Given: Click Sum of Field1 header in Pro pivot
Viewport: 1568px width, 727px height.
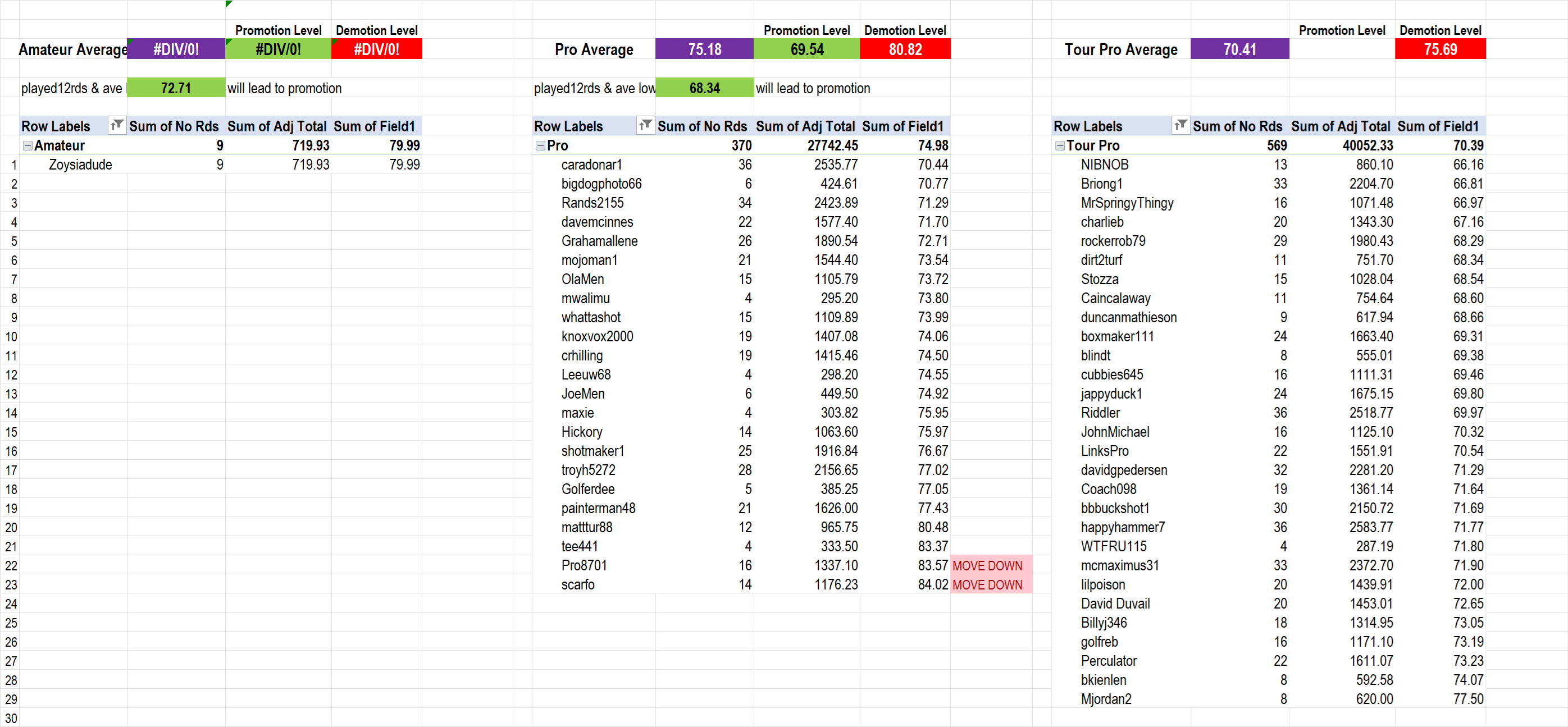Looking at the screenshot, I should [902, 126].
